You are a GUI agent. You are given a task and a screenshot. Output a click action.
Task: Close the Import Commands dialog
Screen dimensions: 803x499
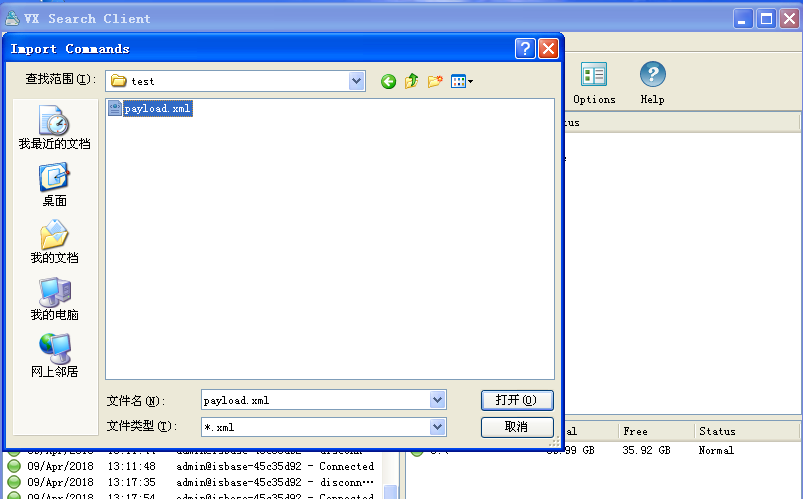pos(548,49)
